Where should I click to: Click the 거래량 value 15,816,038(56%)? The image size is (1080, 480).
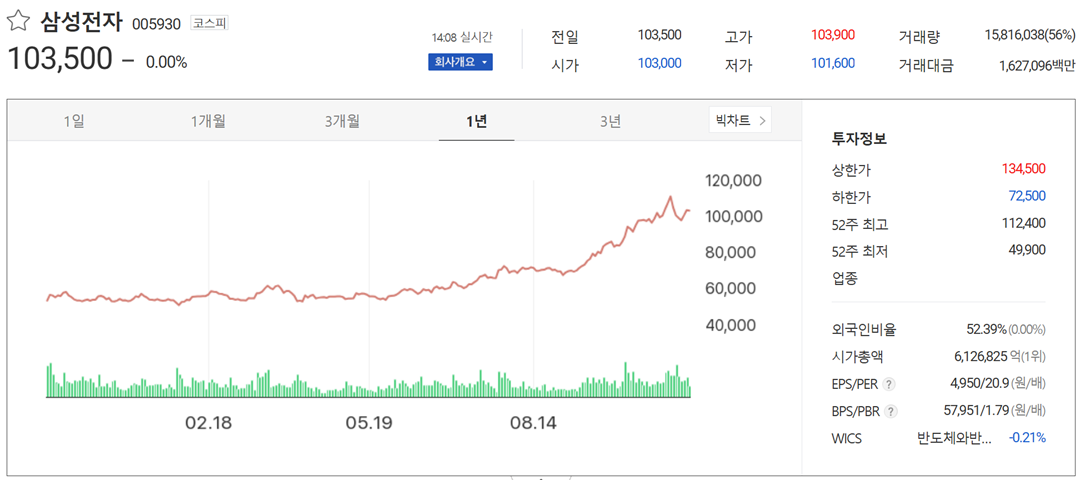click(1030, 35)
